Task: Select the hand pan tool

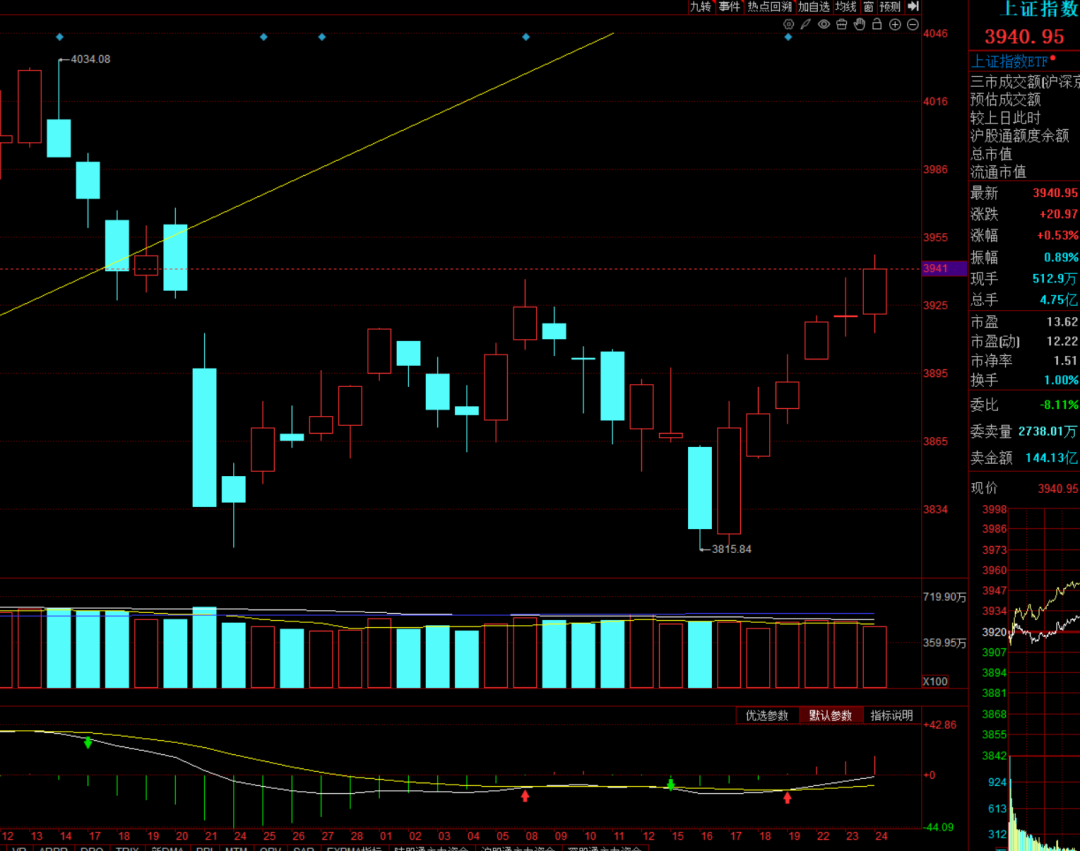Action: [x=859, y=24]
